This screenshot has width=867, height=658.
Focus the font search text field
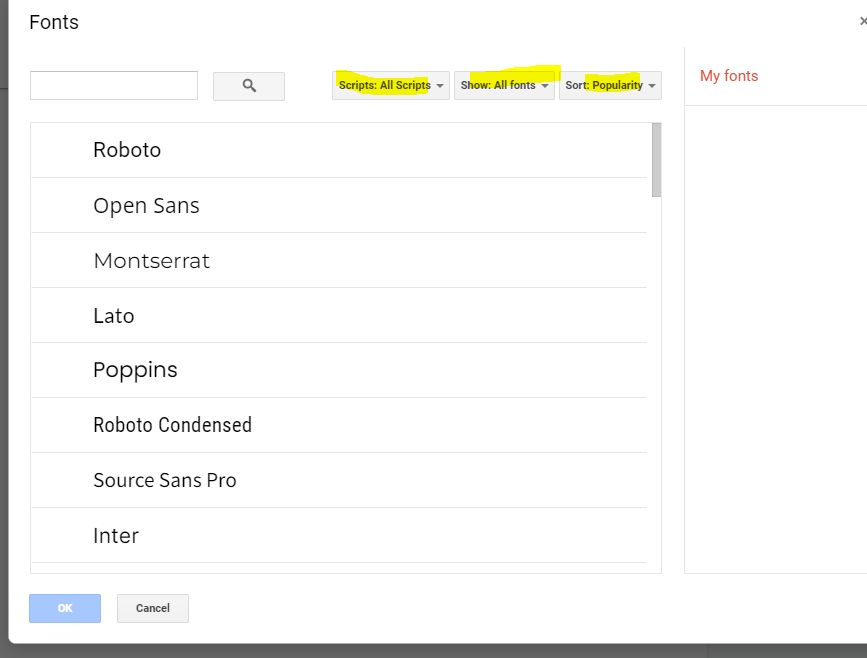(x=114, y=85)
